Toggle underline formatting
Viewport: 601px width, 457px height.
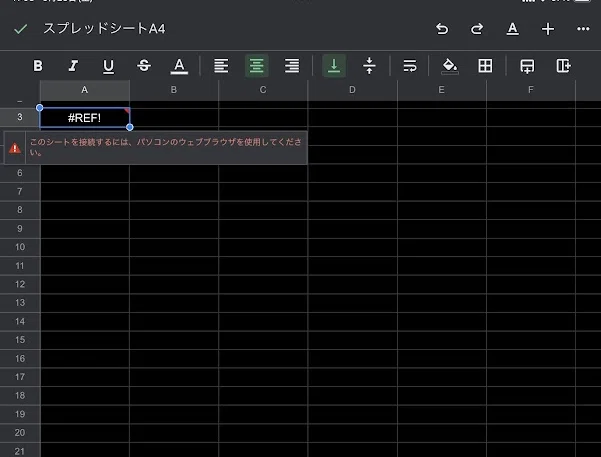point(108,66)
